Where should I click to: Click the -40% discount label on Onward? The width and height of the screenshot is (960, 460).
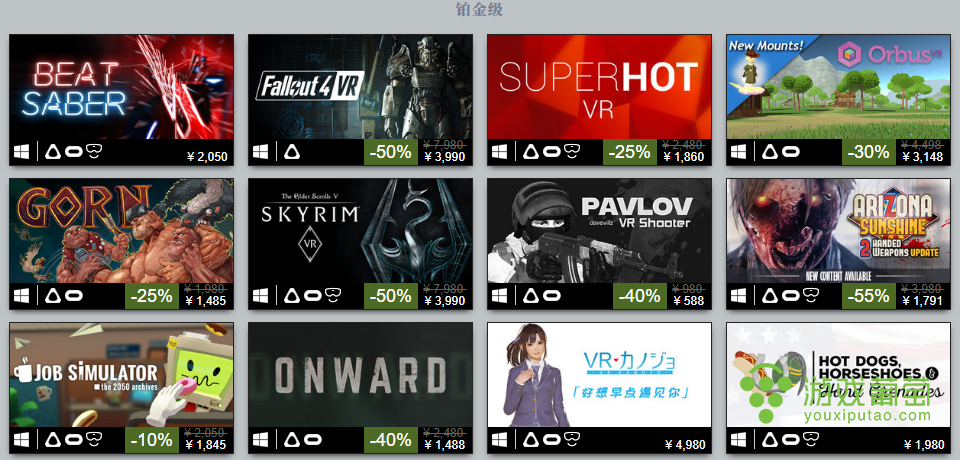click(392, 440)
